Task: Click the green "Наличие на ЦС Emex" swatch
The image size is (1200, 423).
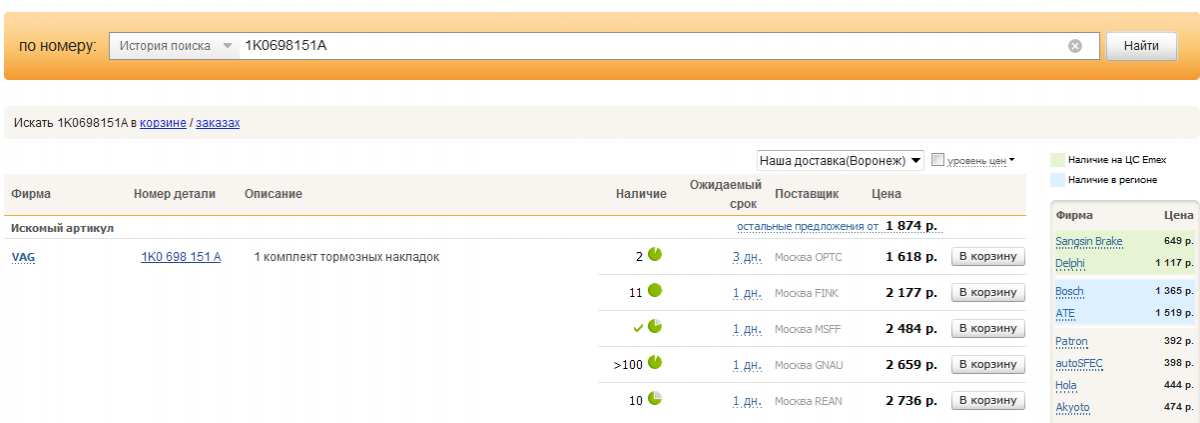Action: point(1056,160)
